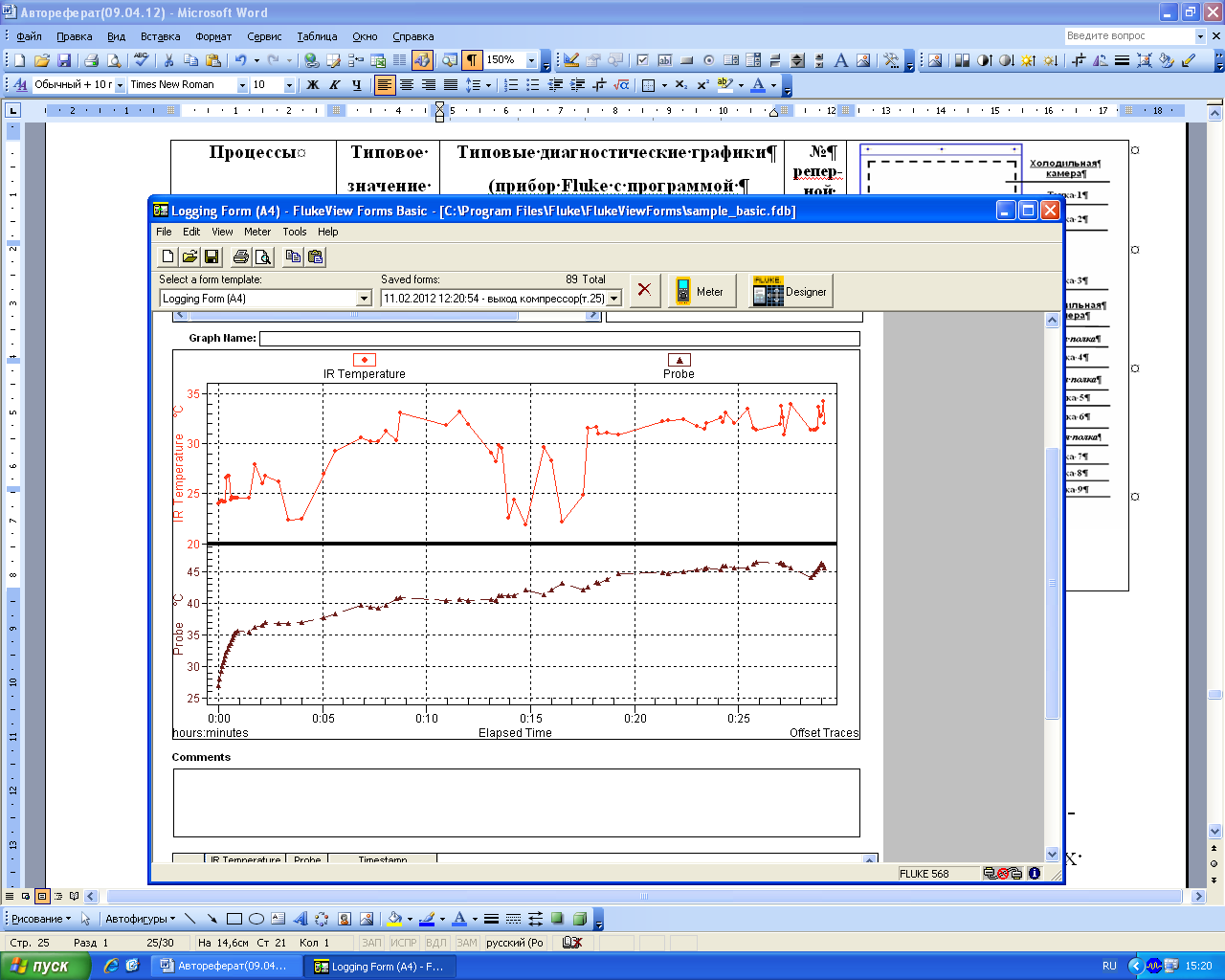Paste using the FlukeView Paste icon
Image resolution: width=1225 pixels, height=980 pixels.
[x=315, y=256]
